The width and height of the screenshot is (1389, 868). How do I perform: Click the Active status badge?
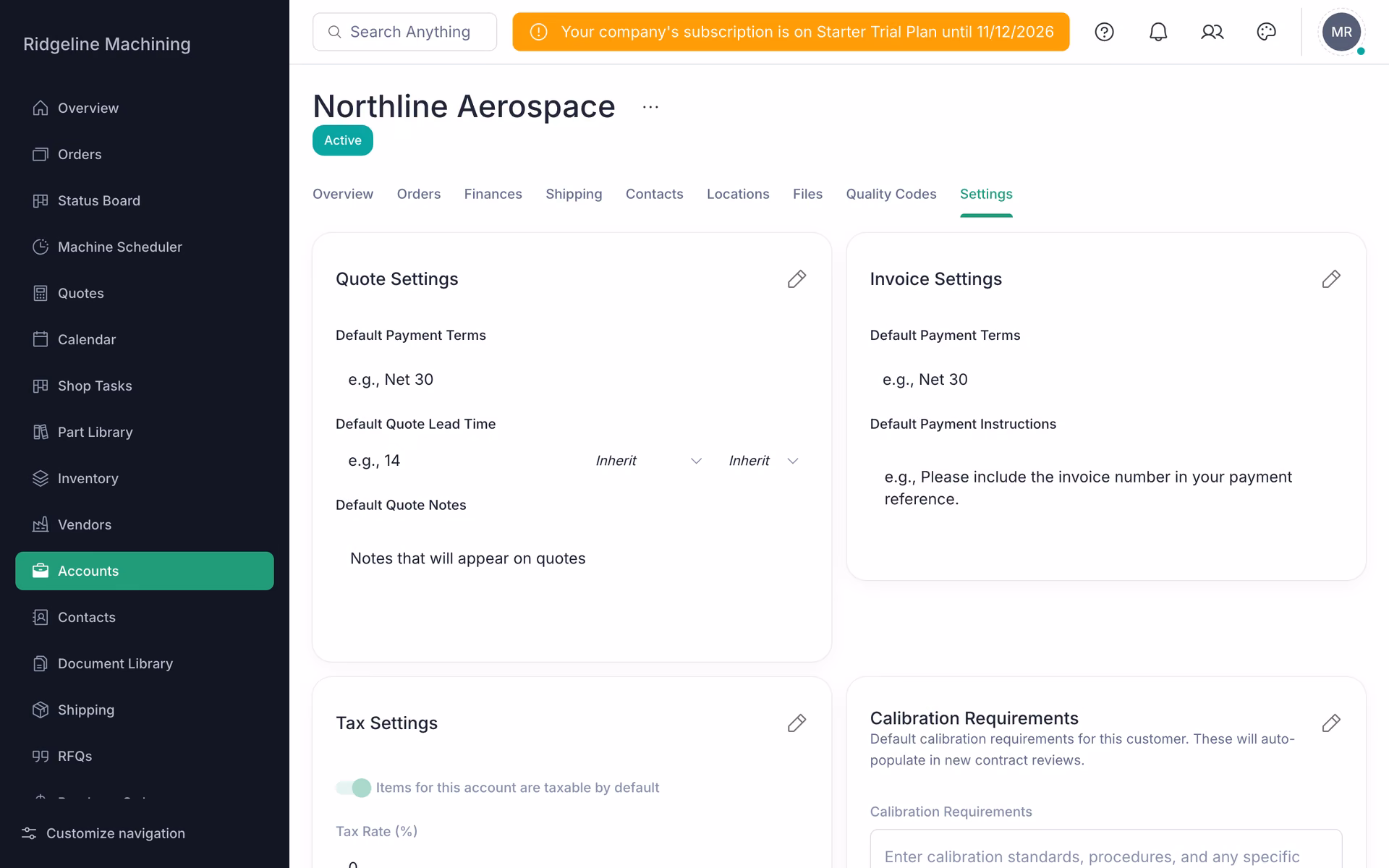[x=343, y=140]
